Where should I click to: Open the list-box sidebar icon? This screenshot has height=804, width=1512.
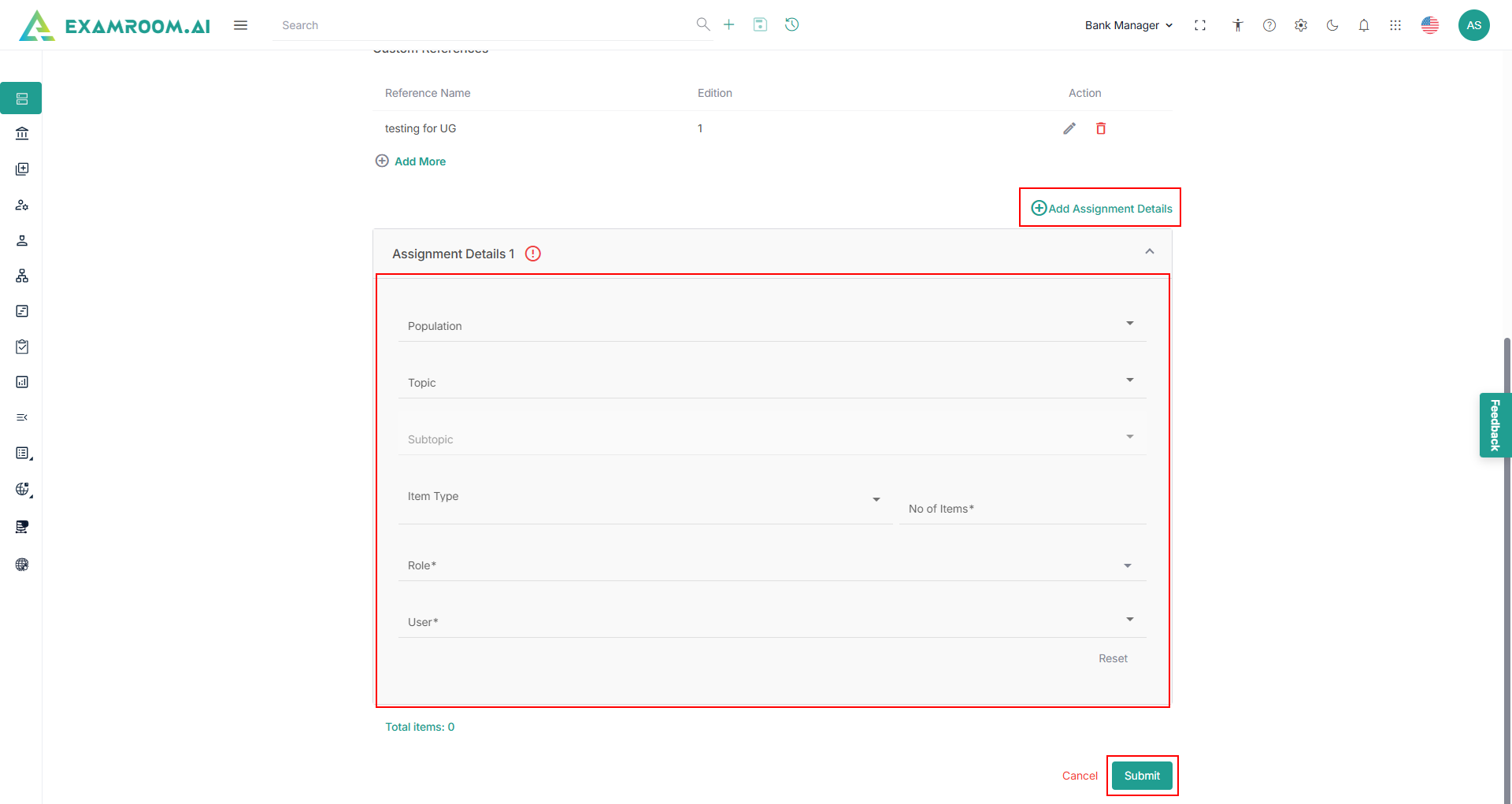(x=23, y=454)
